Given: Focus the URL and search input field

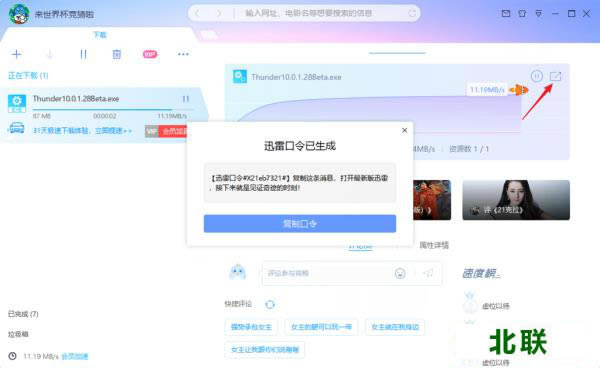Looking at the screenshot, I should [x=308, y=13].
